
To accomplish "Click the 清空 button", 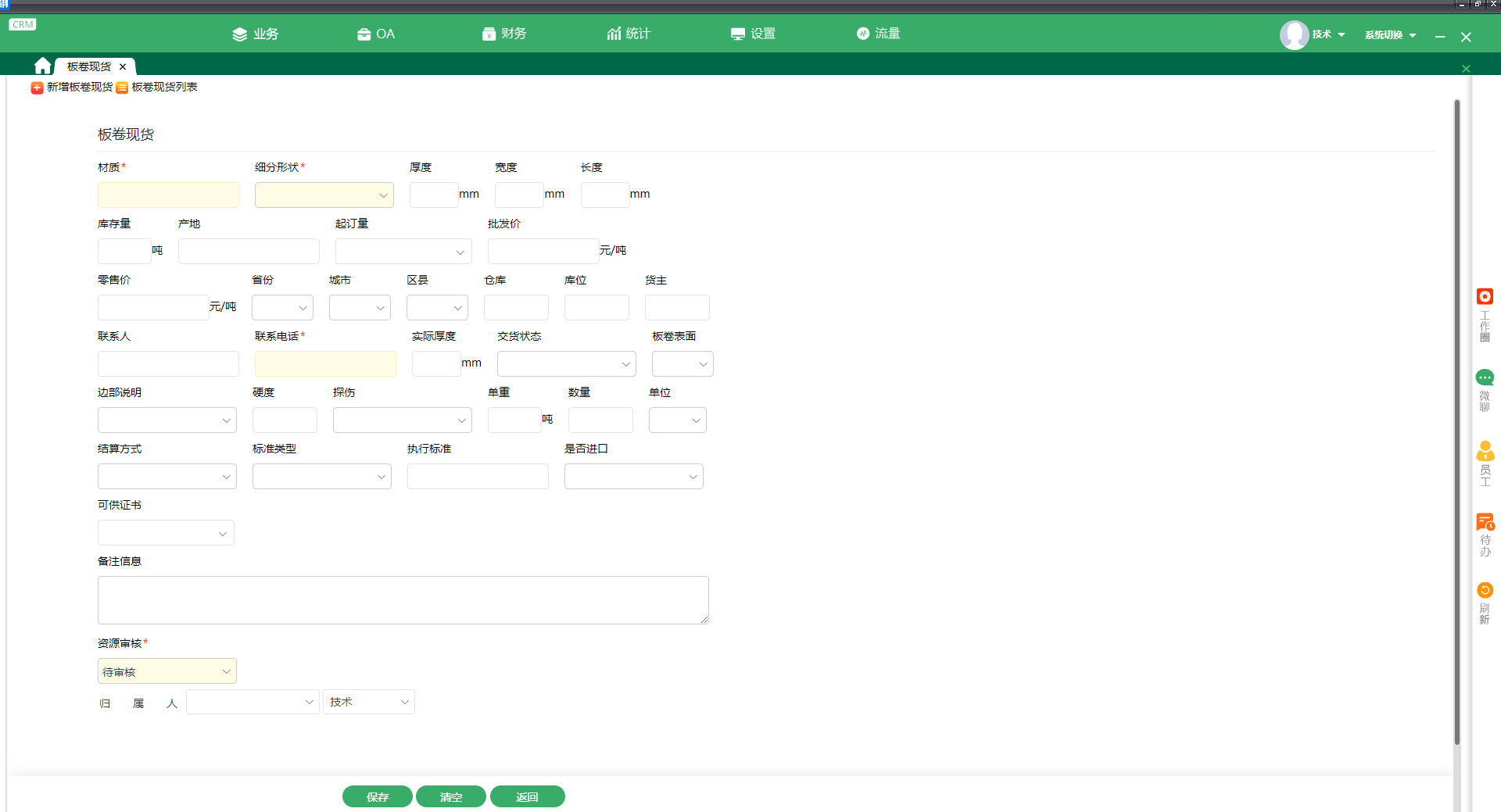I will coord(450,796).
